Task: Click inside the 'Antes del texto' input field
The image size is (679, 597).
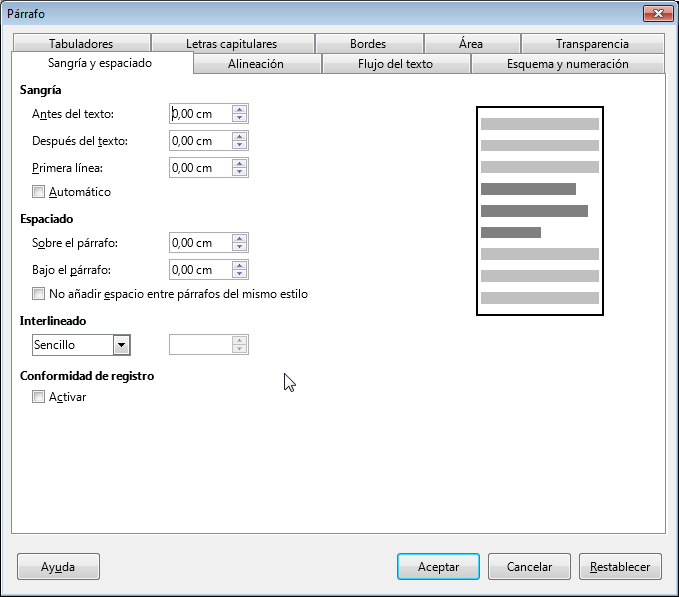Action: point(200,114)
